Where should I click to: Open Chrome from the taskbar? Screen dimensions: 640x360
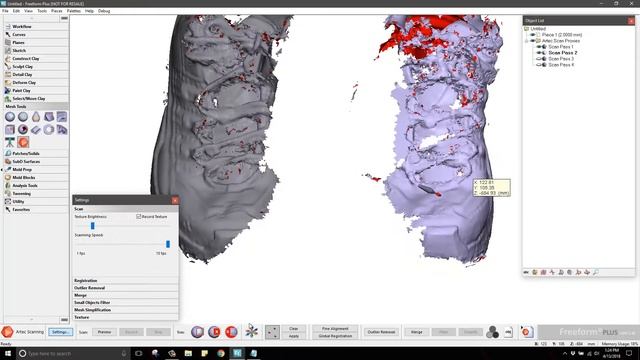pos(221,353)
